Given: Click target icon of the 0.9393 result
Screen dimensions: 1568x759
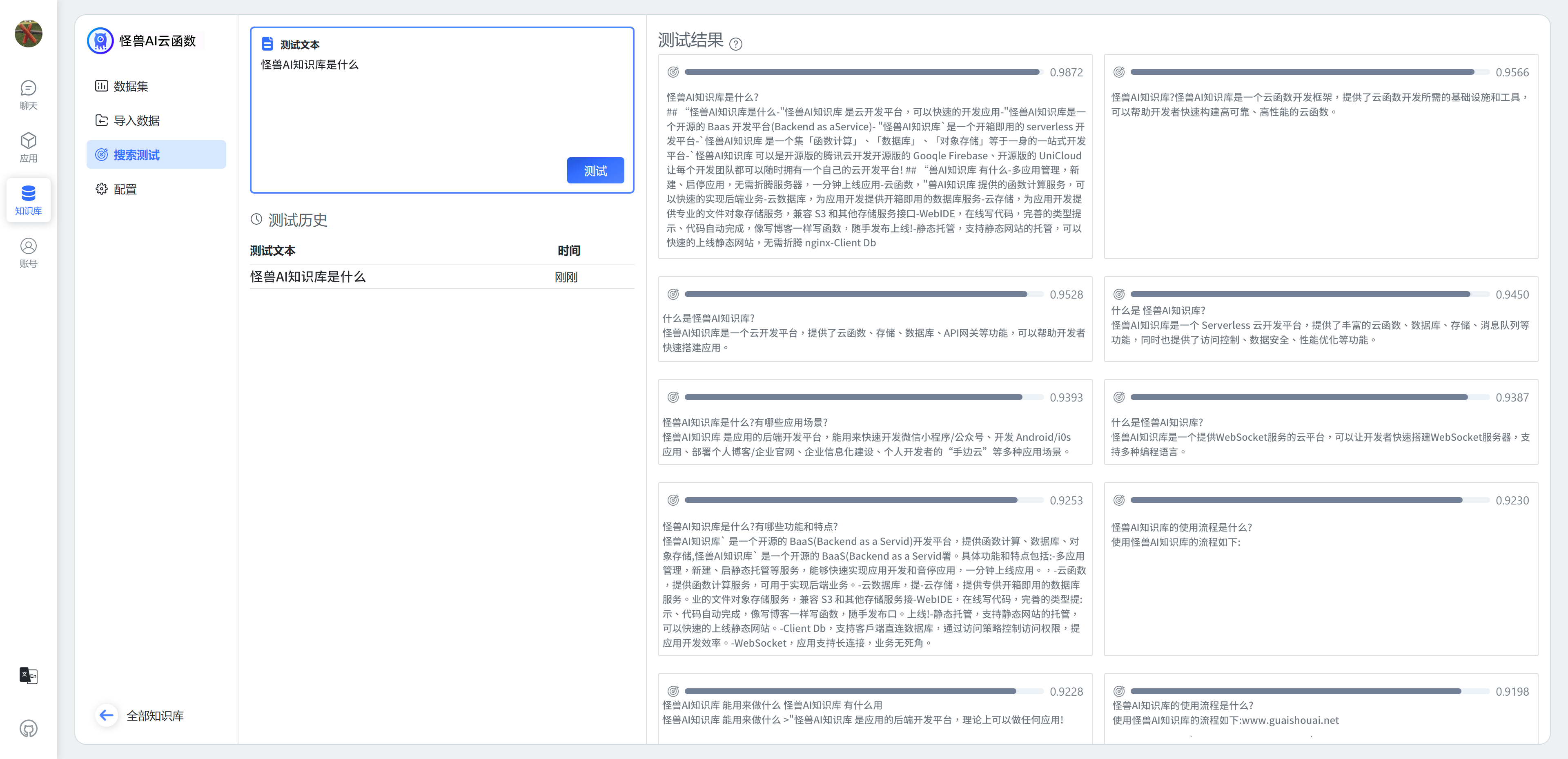Looking at the screenshot, I should 673,397.
